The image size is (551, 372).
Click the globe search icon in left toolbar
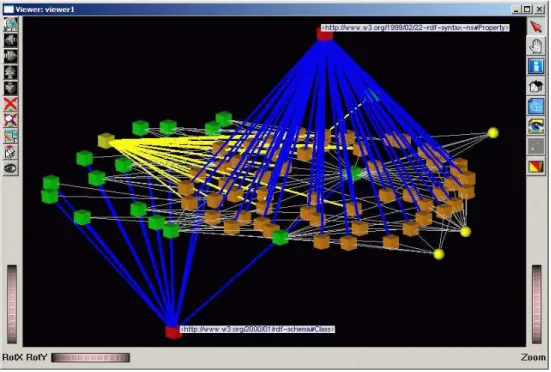coord(11,24)
